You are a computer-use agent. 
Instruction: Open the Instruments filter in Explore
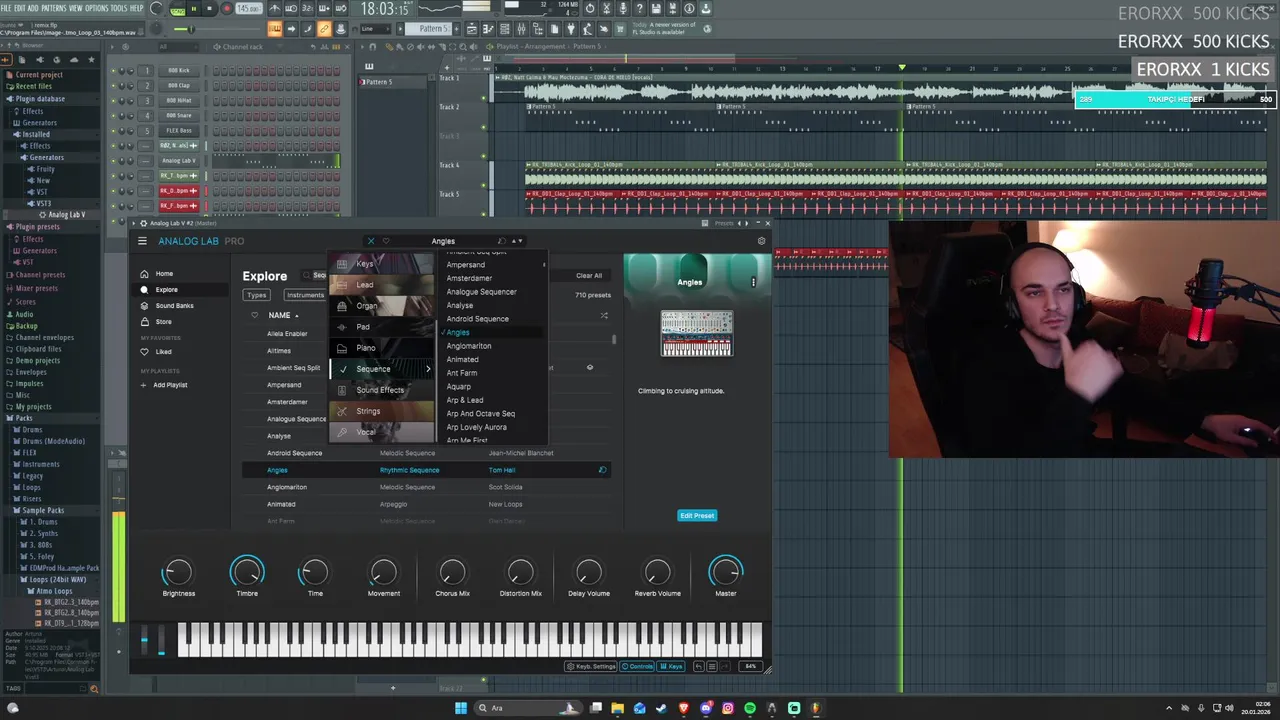coord(305,295)
